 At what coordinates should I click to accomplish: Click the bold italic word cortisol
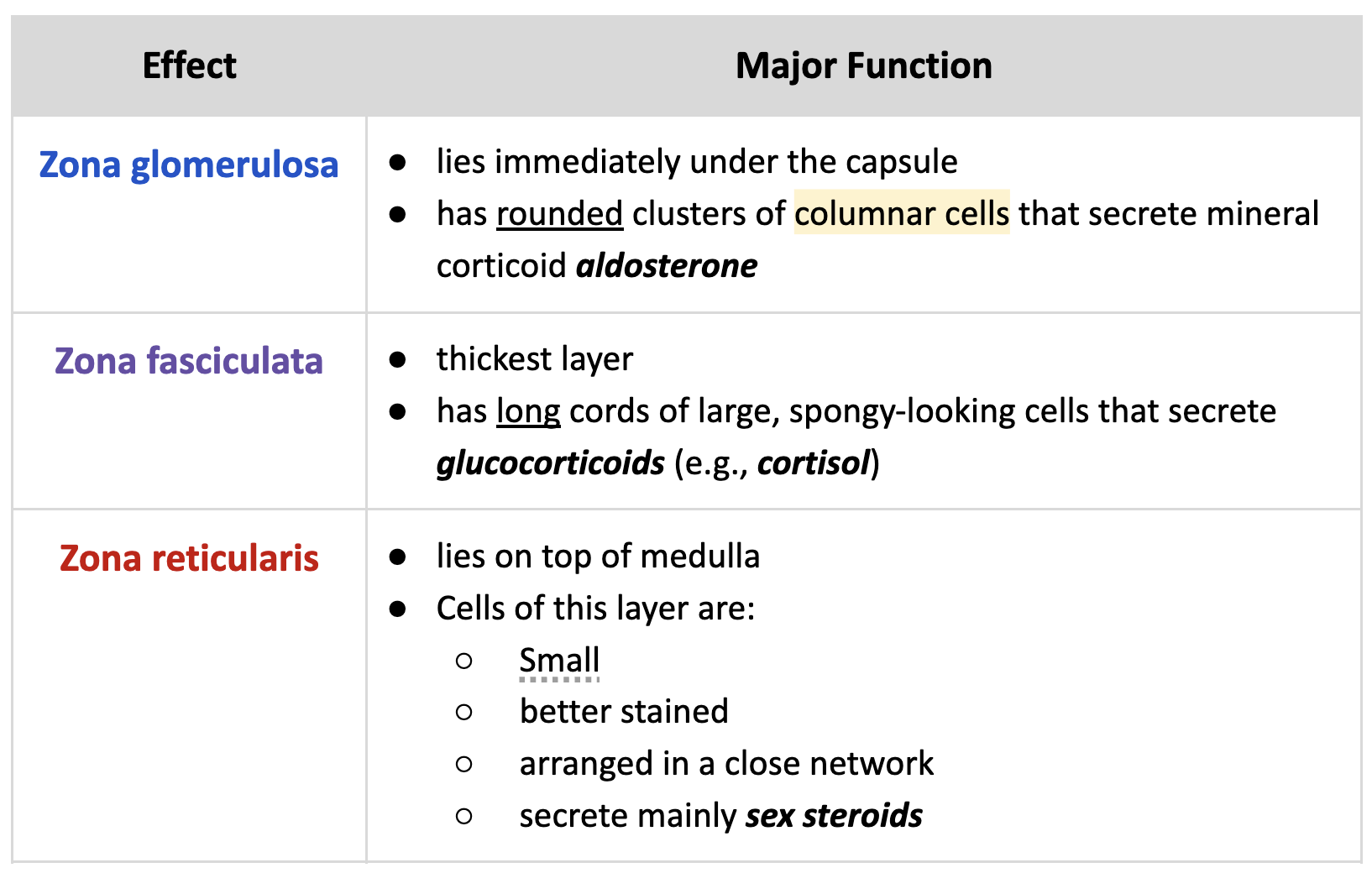[x=813, y=463]
